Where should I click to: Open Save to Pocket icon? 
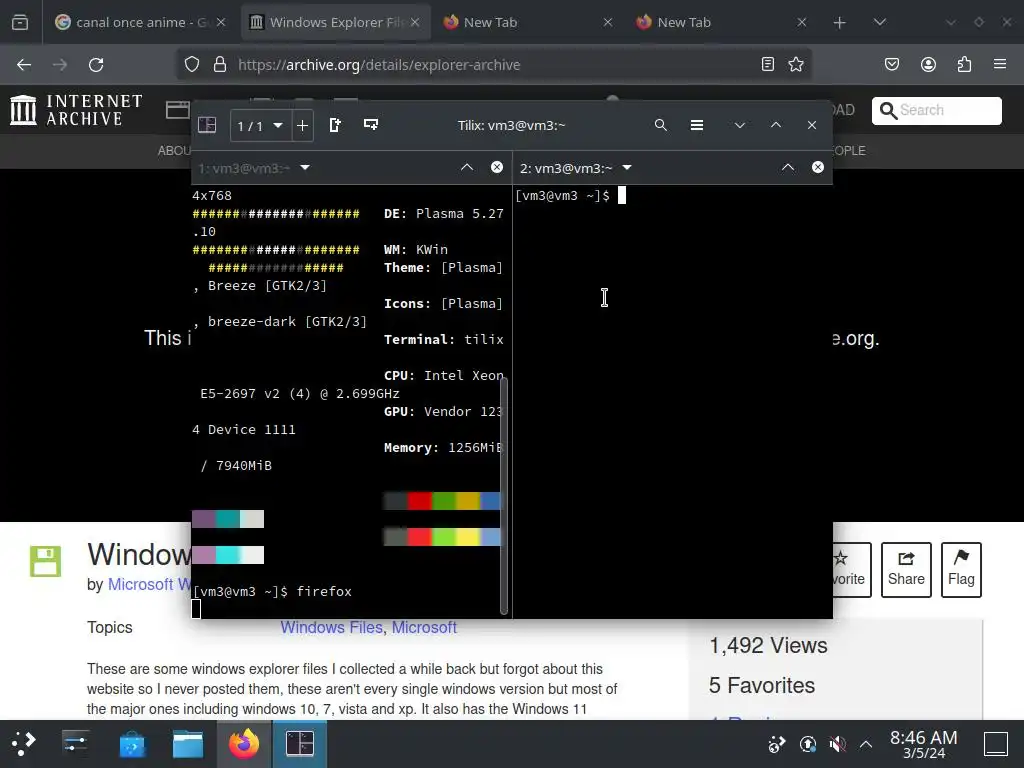point(891,64)
